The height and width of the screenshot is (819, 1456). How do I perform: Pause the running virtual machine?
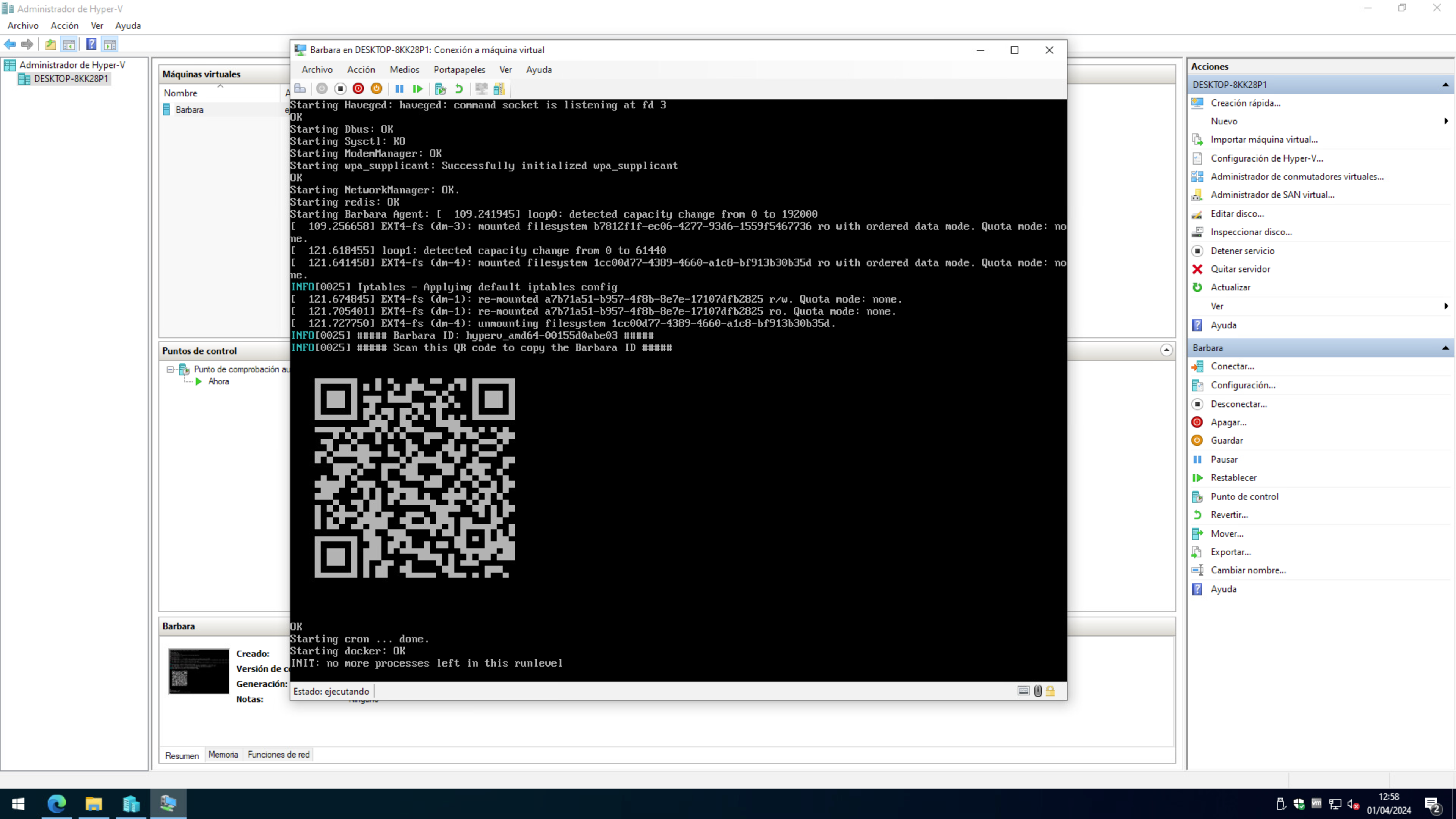tap(400, 89)
